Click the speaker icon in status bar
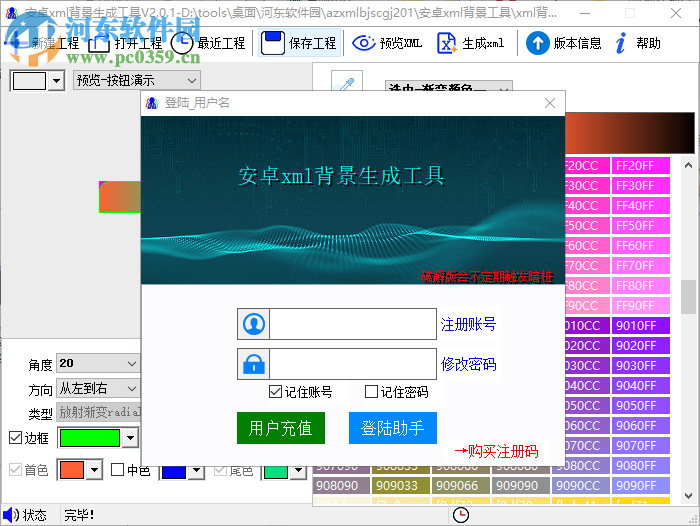 [10, 515]
